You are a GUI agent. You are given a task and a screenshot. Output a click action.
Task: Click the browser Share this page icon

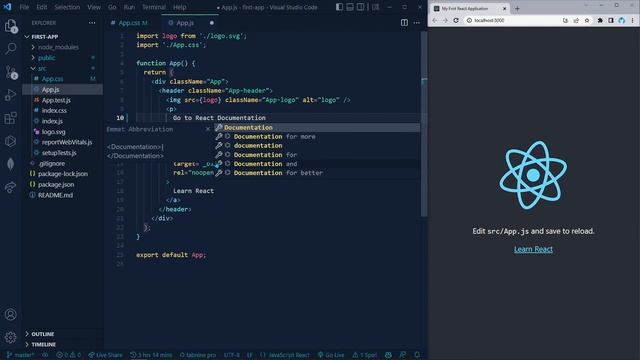pyautogui.click(x=576, y=20)
